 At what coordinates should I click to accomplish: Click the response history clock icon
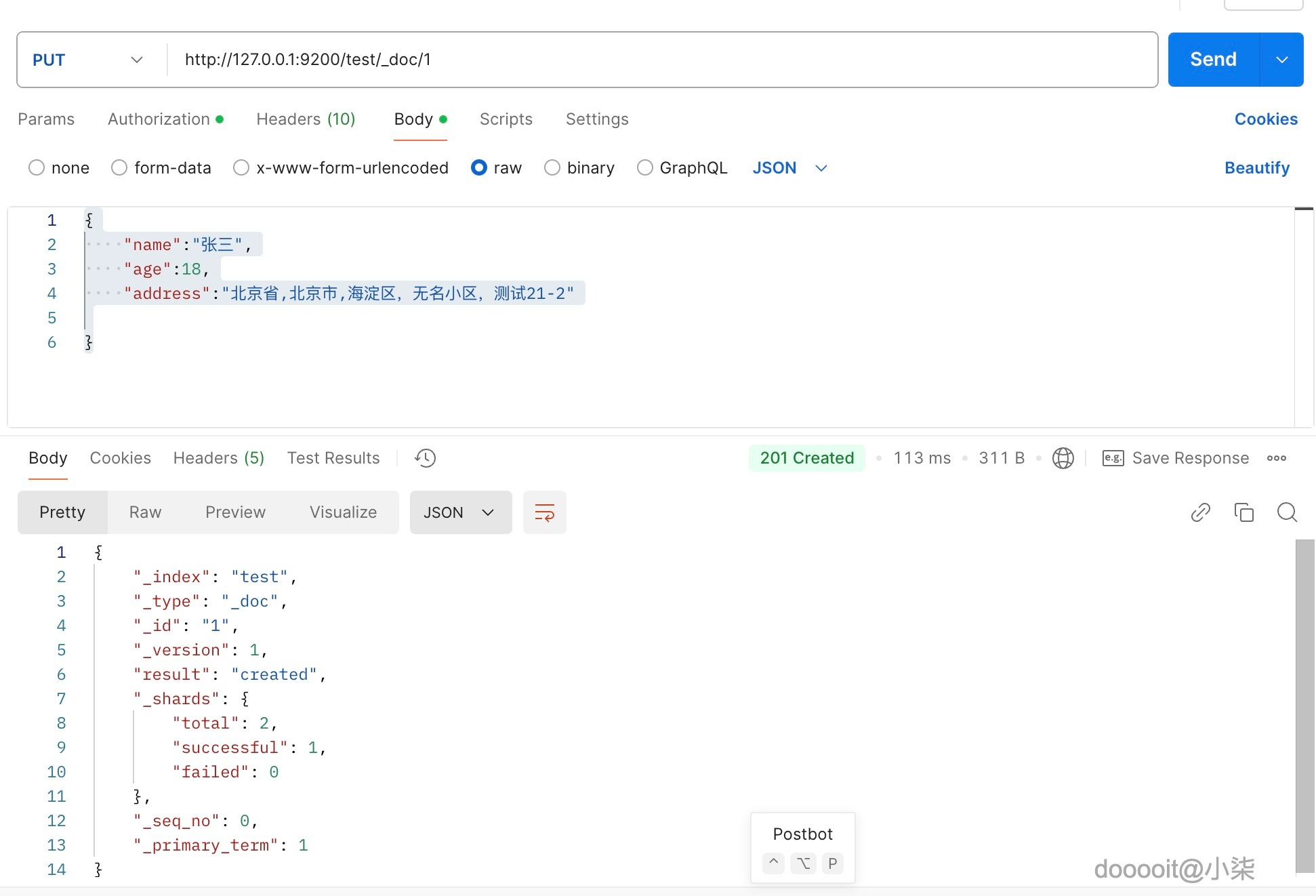[x=425, y=458]
